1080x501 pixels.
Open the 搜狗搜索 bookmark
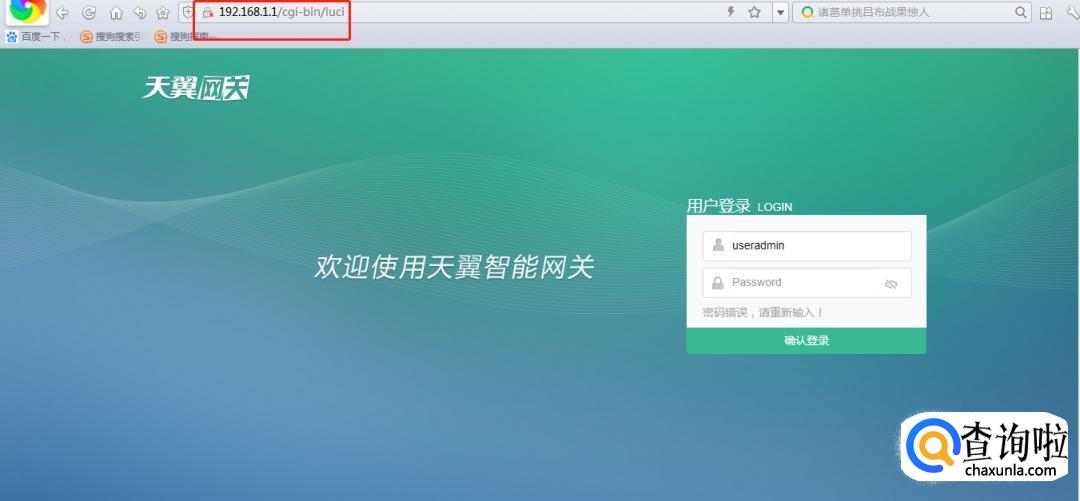(110, 37)
